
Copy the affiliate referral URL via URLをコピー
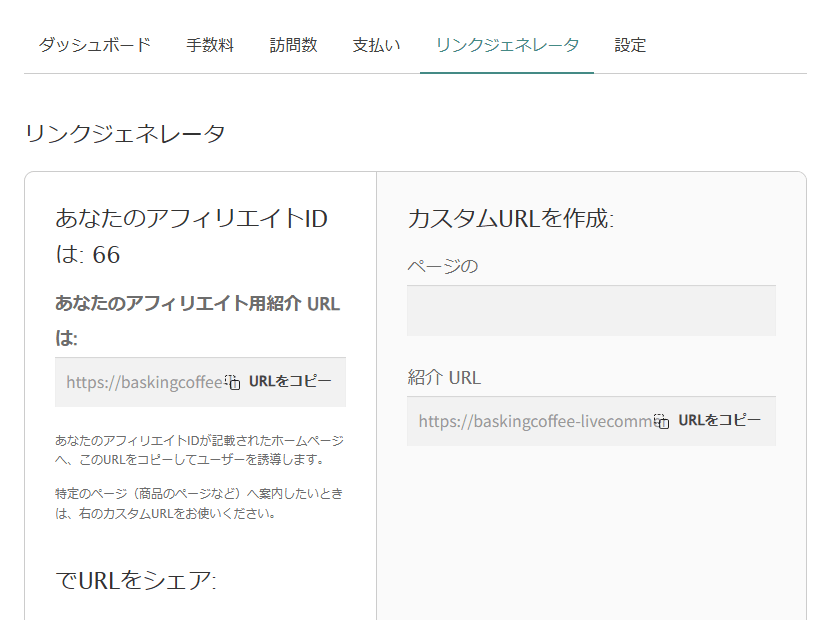[290, 382]
